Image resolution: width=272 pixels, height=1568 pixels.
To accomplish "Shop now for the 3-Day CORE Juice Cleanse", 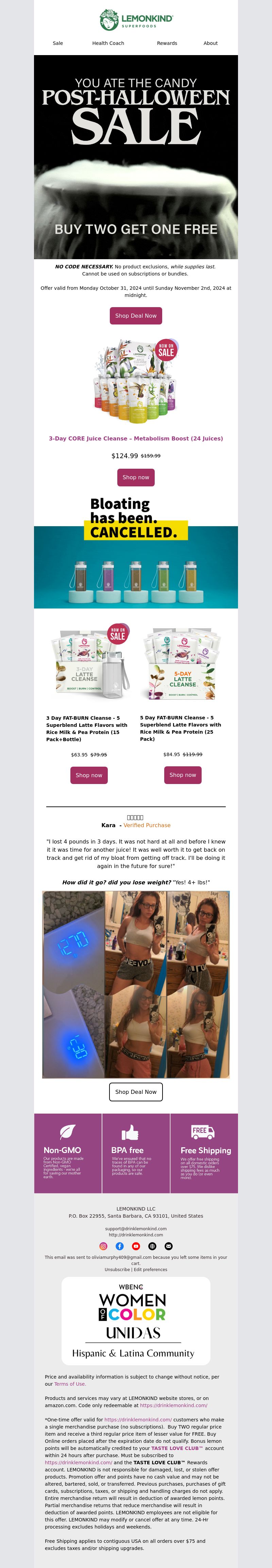I will [136, 477].
